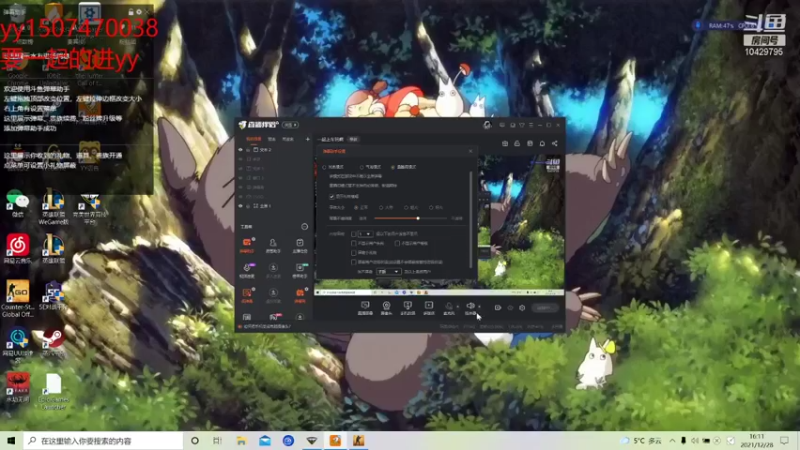
Task: Expand the arrow beside the speaker icon
Action: (x=479, y=306)
